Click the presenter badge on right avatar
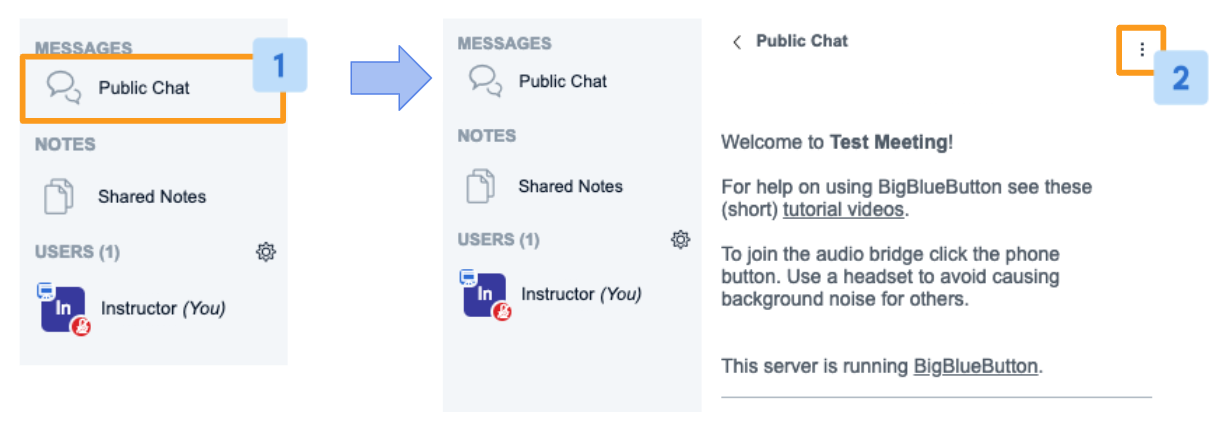This screenshot has width=1219, height=424. click(468, 277)
